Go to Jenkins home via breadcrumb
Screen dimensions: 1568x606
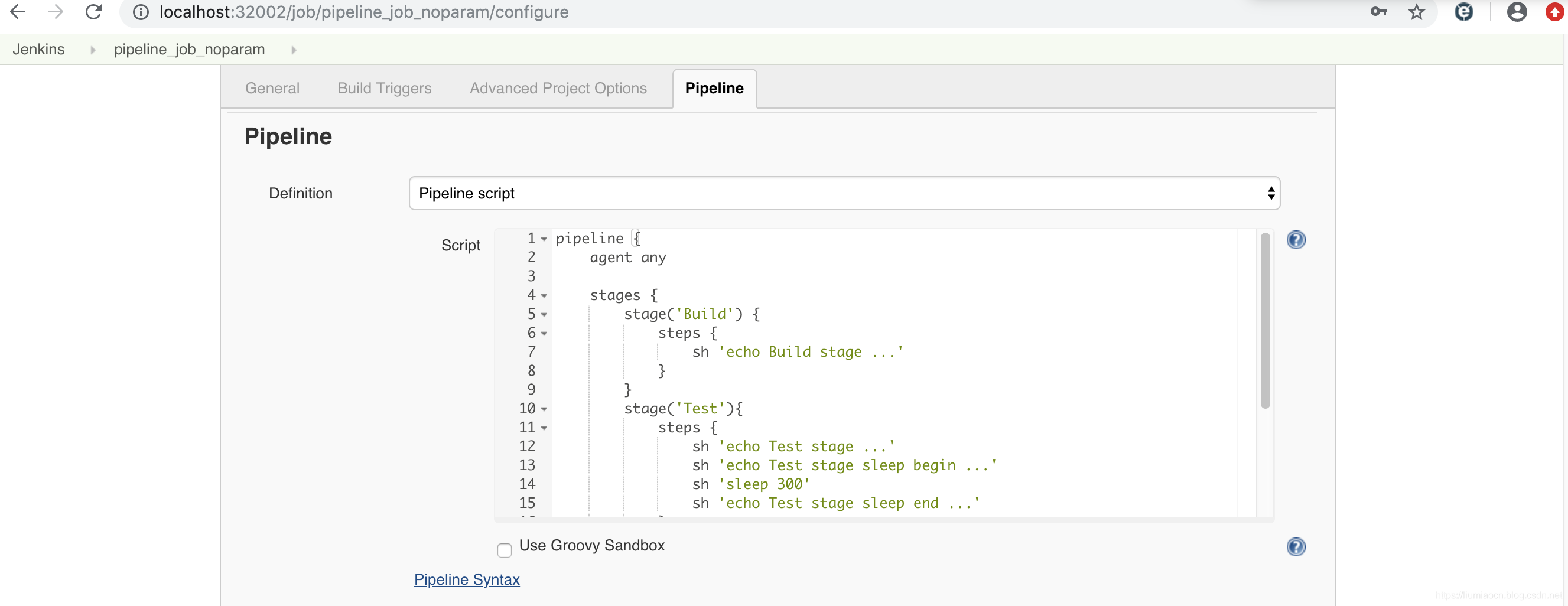[x=38, y=49]
